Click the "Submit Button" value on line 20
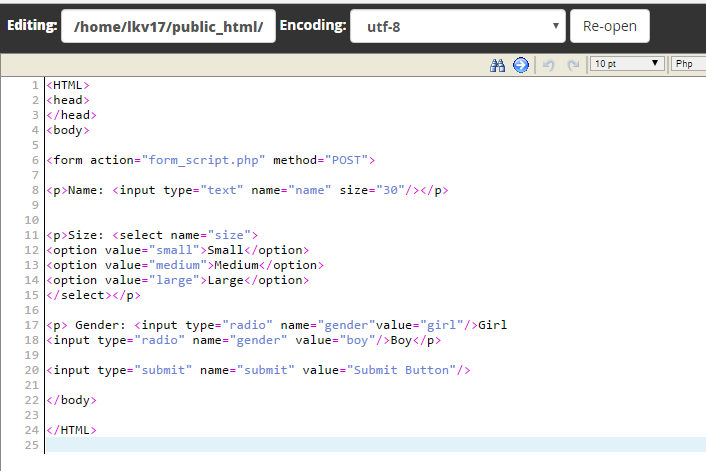The width and height of the screenshot is (706, 471). [x=402, y=370]
